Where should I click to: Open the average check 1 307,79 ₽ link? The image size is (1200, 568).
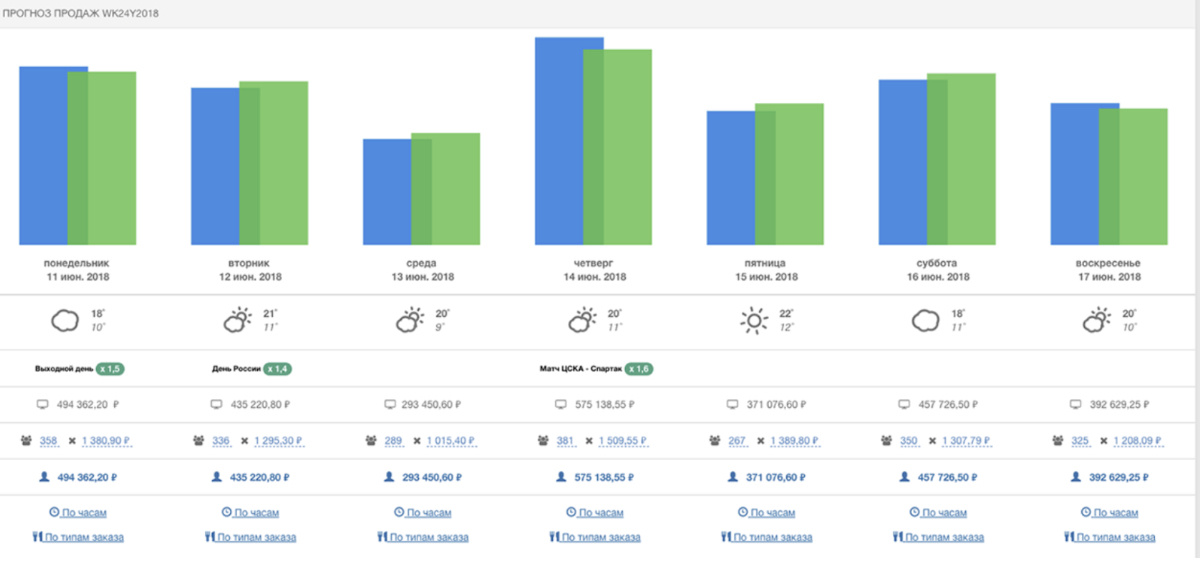(967, 441)
